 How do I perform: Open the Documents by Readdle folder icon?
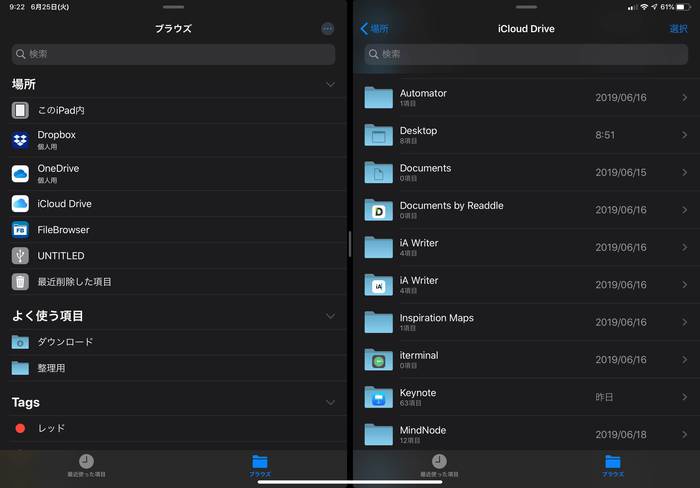tap(379, 210)
